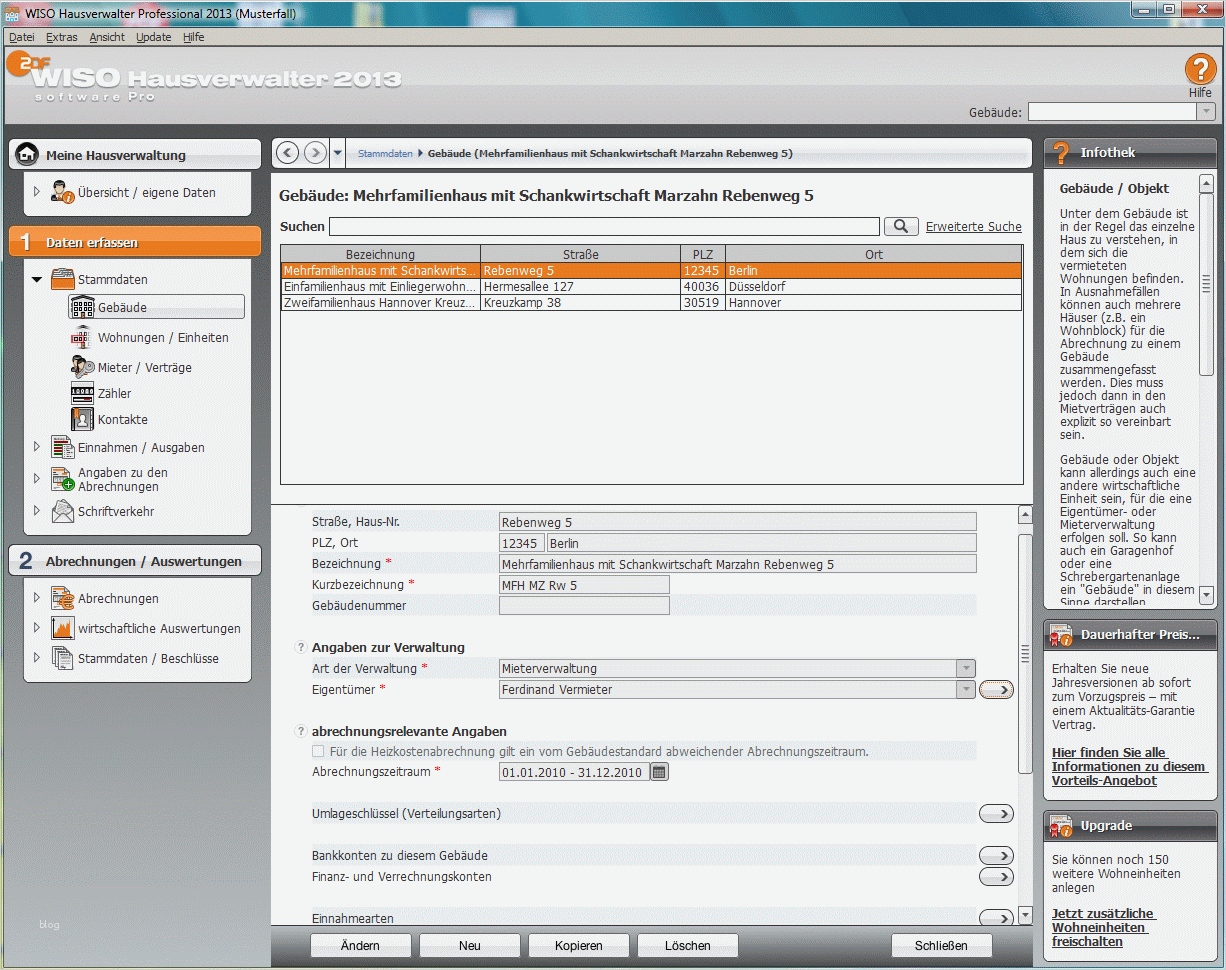Screen dimensions: 1226x970
Task: Open the Extras menu
Action: coord(61,37)
